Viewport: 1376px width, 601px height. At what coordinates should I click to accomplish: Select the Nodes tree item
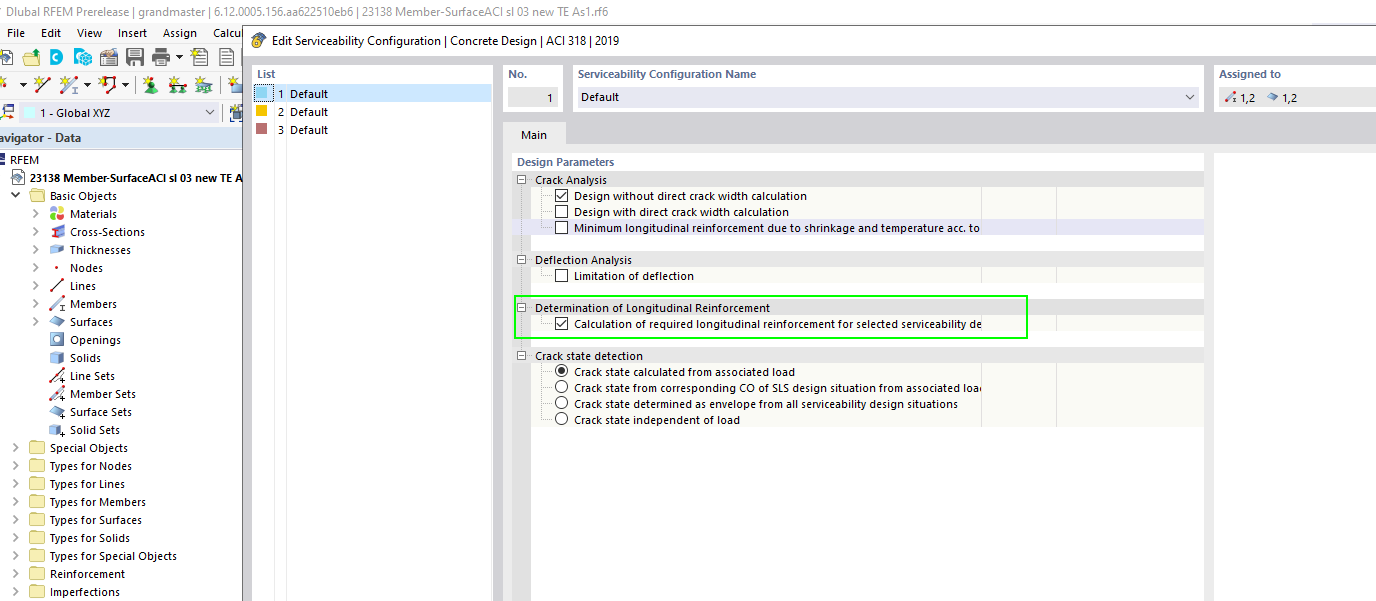[x=86, y=268]
